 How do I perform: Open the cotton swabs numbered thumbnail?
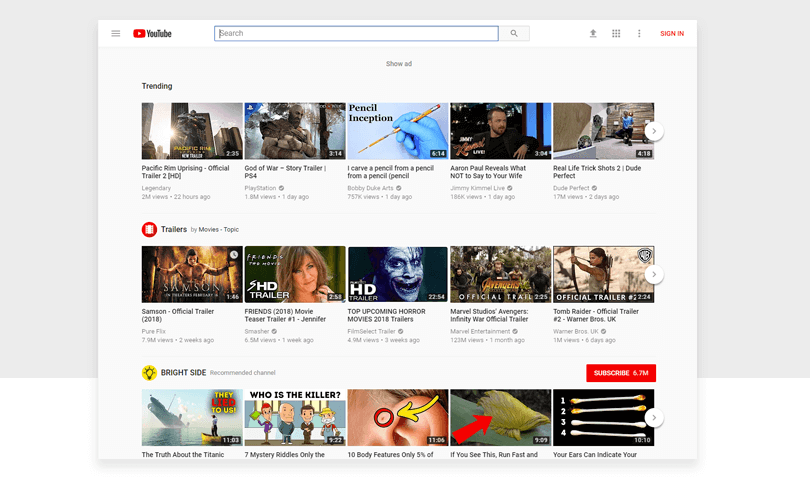603,417
